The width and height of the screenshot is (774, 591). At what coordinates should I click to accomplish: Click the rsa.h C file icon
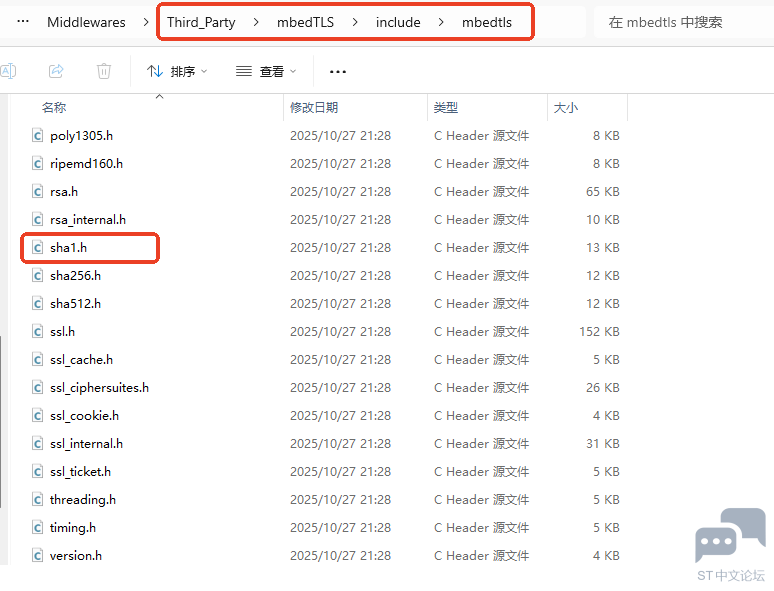point(37,191)
